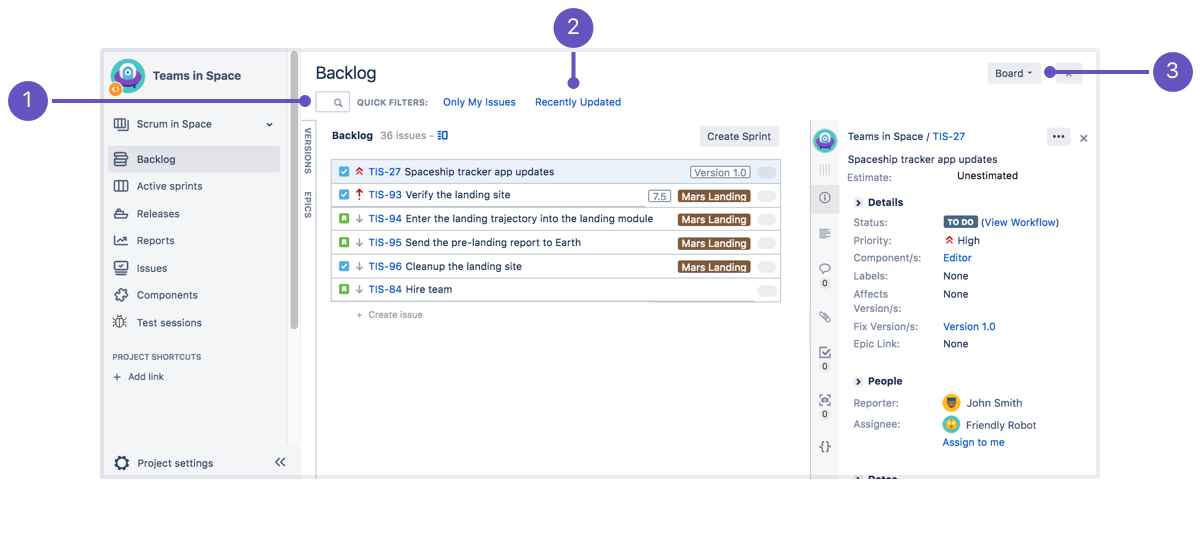Click the Create Sprint button
This screenshot has width=1200, height=534.
(x=739, y=137)
